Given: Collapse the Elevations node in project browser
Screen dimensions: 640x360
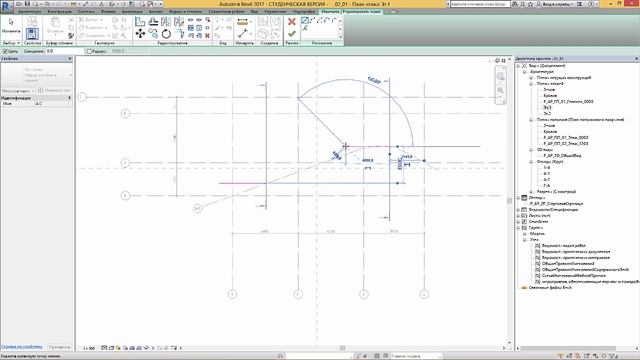Looking at the screenshot, I should tap(531, 162).
